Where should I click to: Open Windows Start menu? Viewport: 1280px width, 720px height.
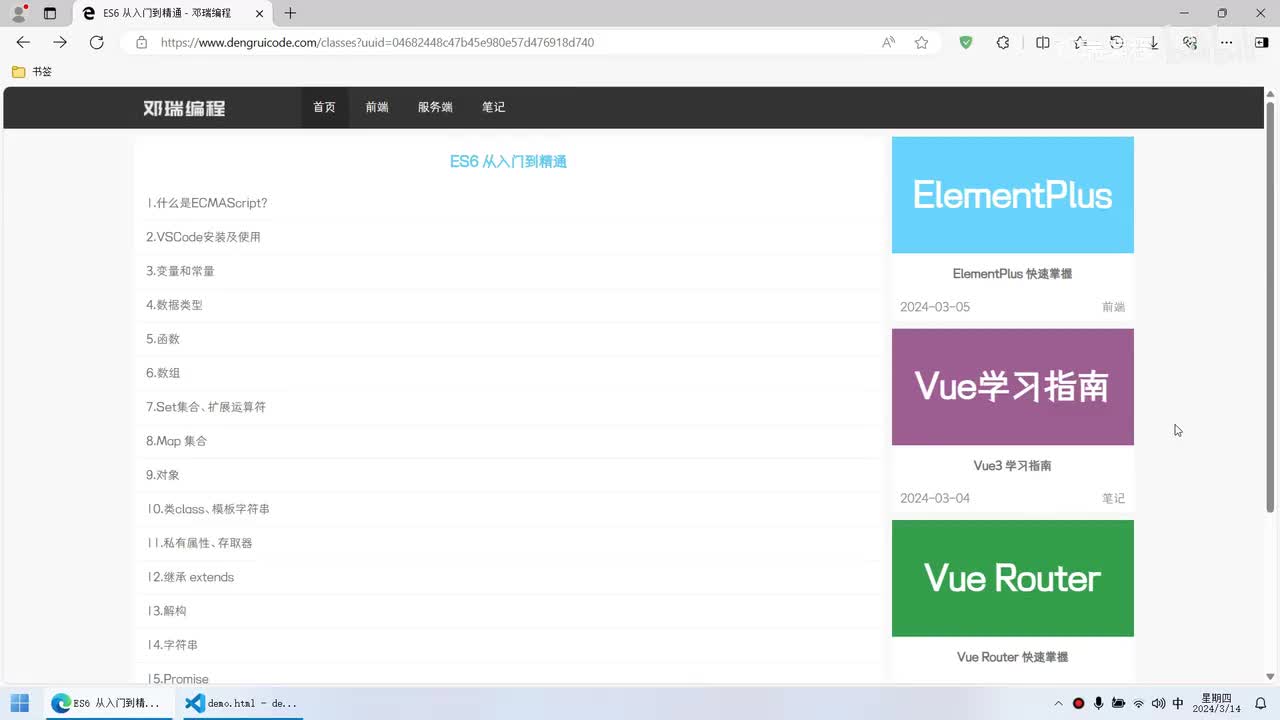20,703
